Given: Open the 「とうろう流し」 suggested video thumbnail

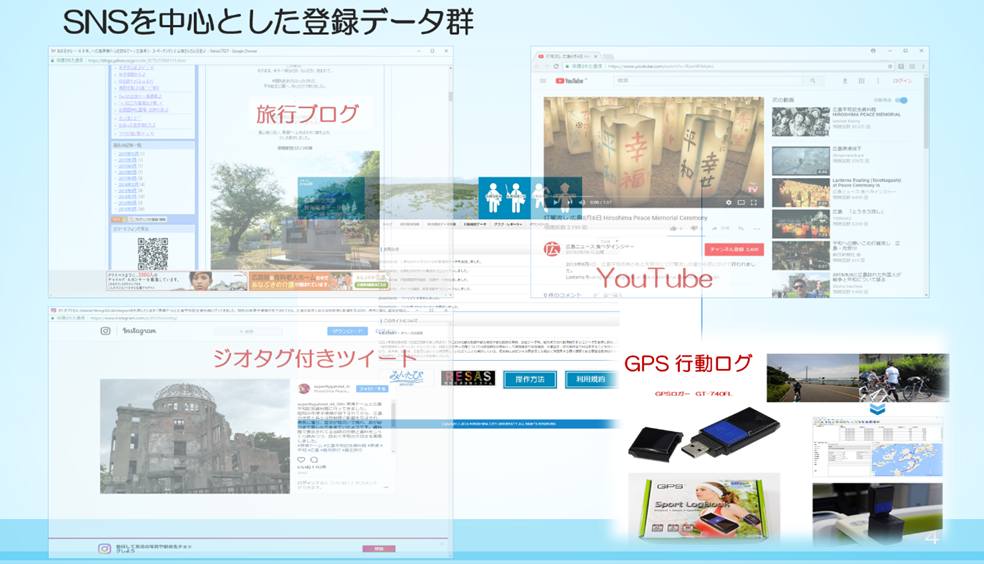Looking at the screenshot, I should pyautogui.click(x=801, y=224).
